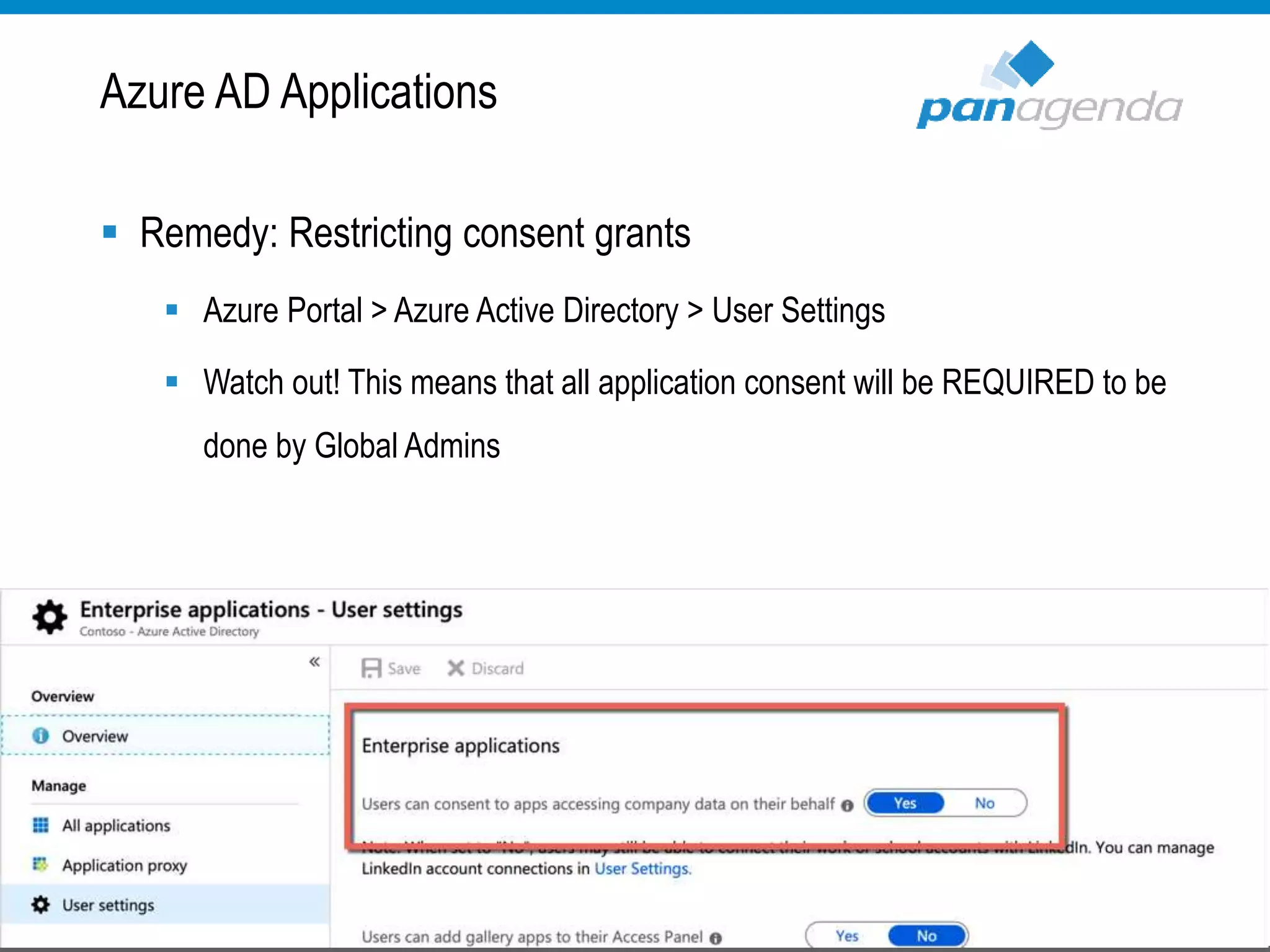Click the User settings gear icon in sidebar
Viewport: 1270px width, 952px height.
[41, 904]
